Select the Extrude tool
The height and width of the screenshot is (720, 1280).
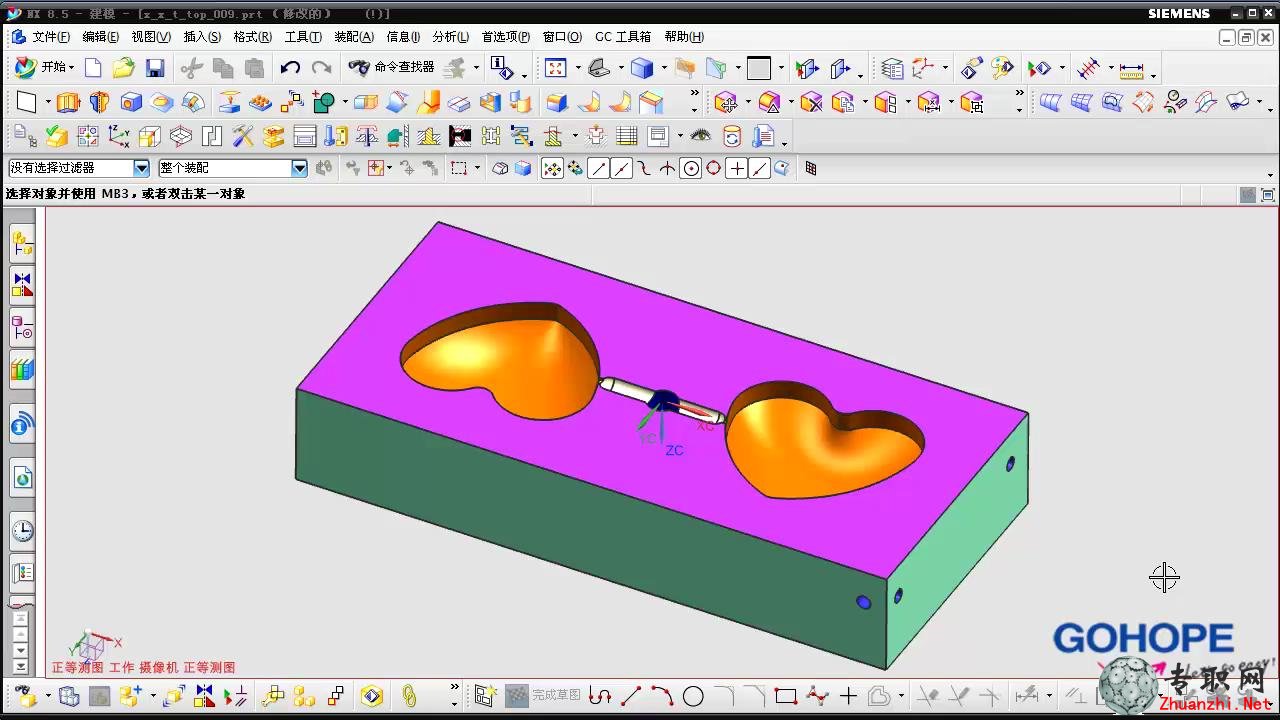tap(68, 102)
